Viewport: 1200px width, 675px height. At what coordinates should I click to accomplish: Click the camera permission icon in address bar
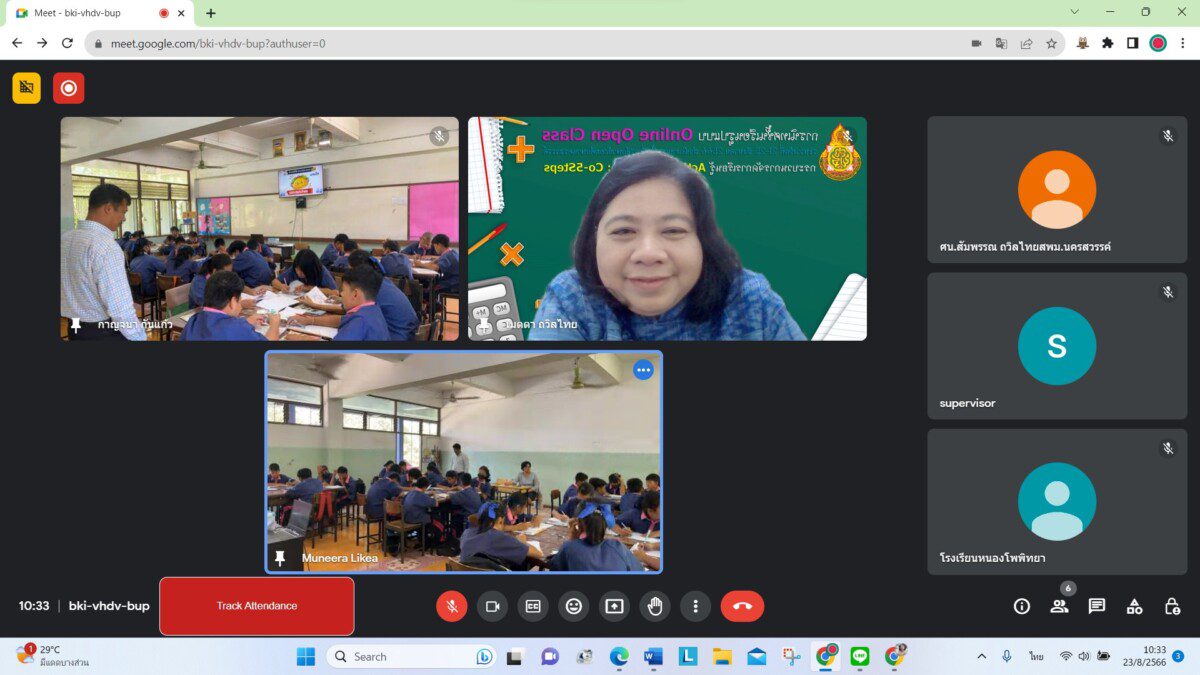[x=976, y=43]
